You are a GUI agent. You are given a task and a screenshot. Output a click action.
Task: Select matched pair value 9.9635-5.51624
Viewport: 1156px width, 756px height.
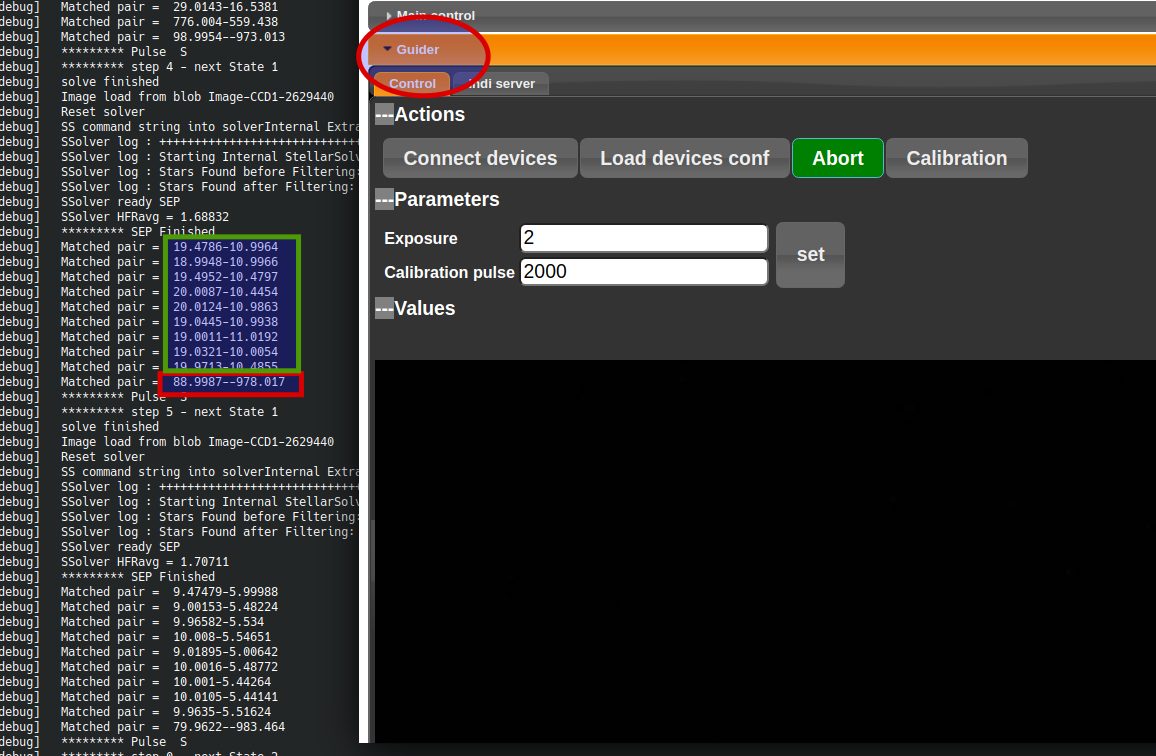[222, 712]
